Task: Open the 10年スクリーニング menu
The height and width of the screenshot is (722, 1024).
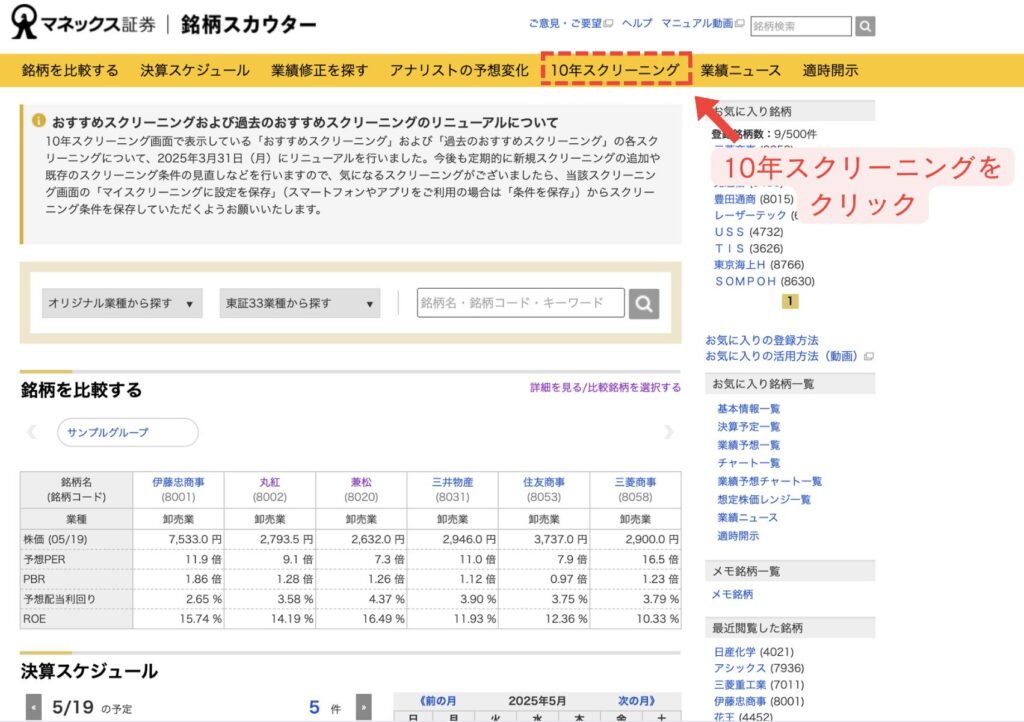Action: coord(615,71)
